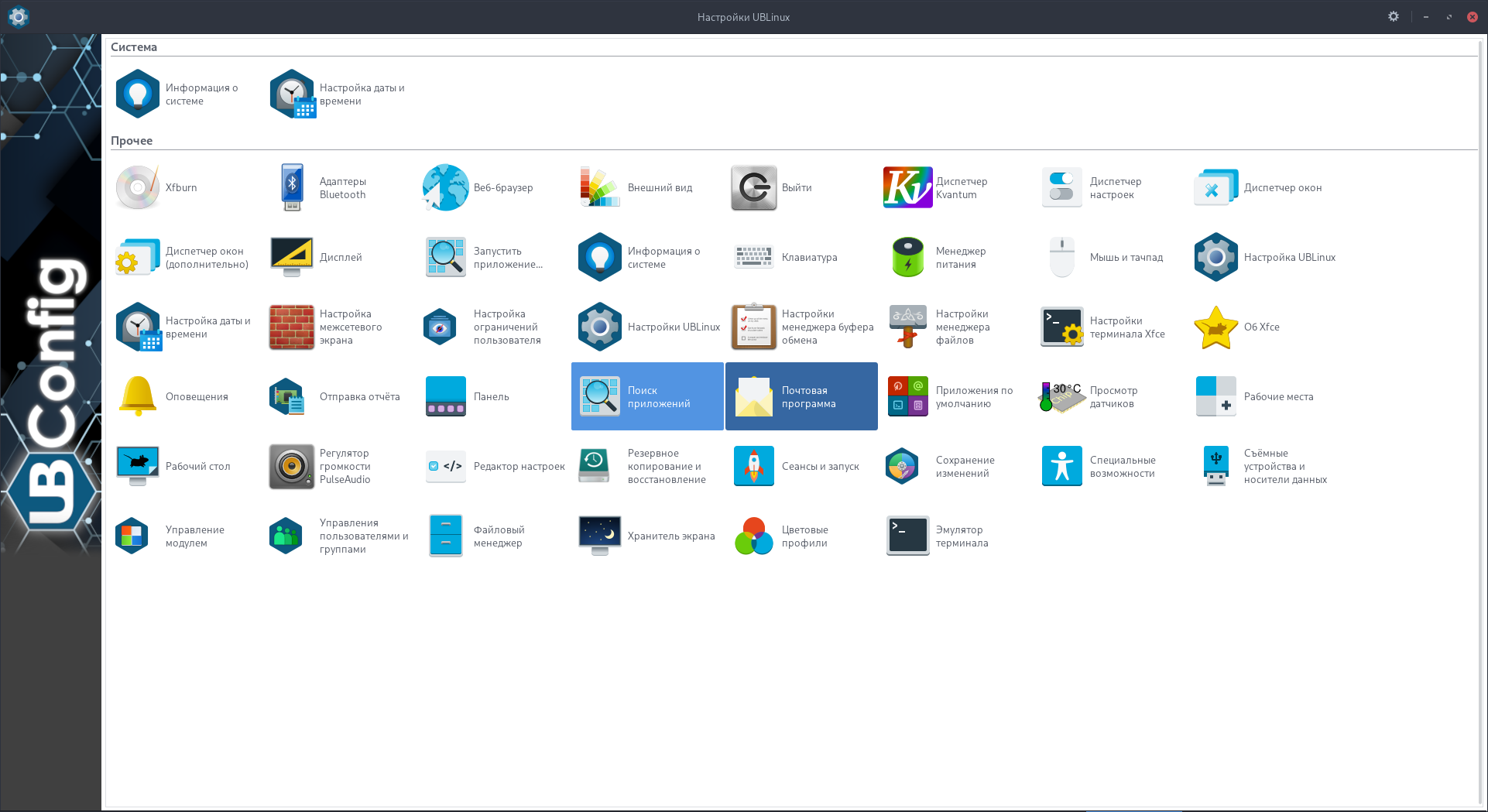Screen dimensions: 1488x812
Task: Open the Дисплей settings
Action: pyautogui.click(x=338, y=257)
